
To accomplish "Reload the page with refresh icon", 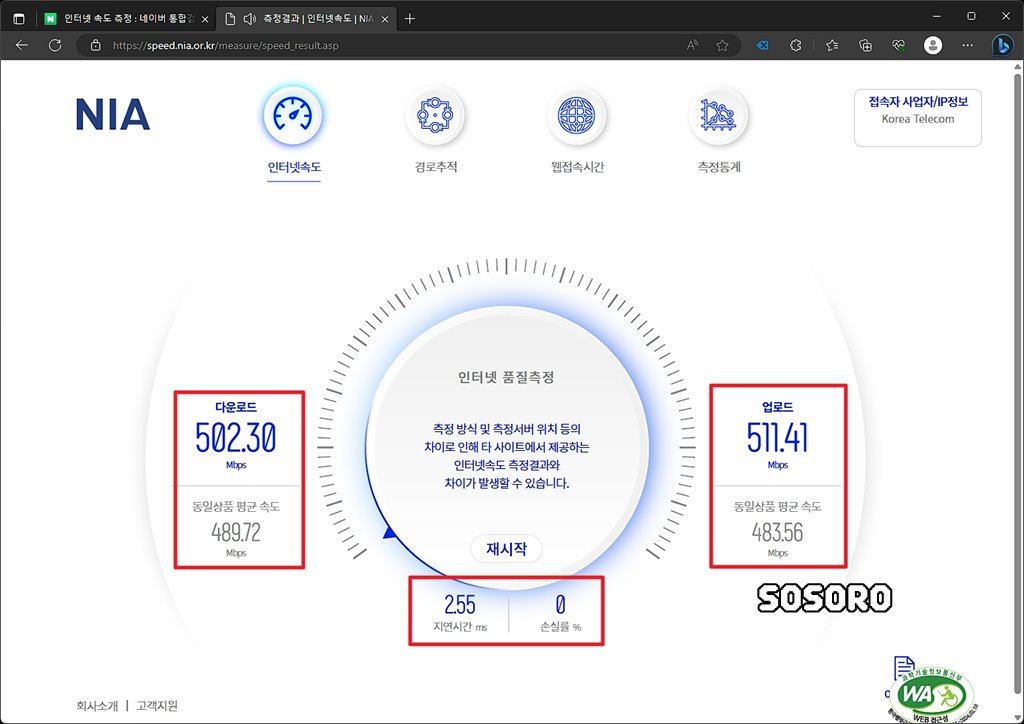I will coord(56,45).
